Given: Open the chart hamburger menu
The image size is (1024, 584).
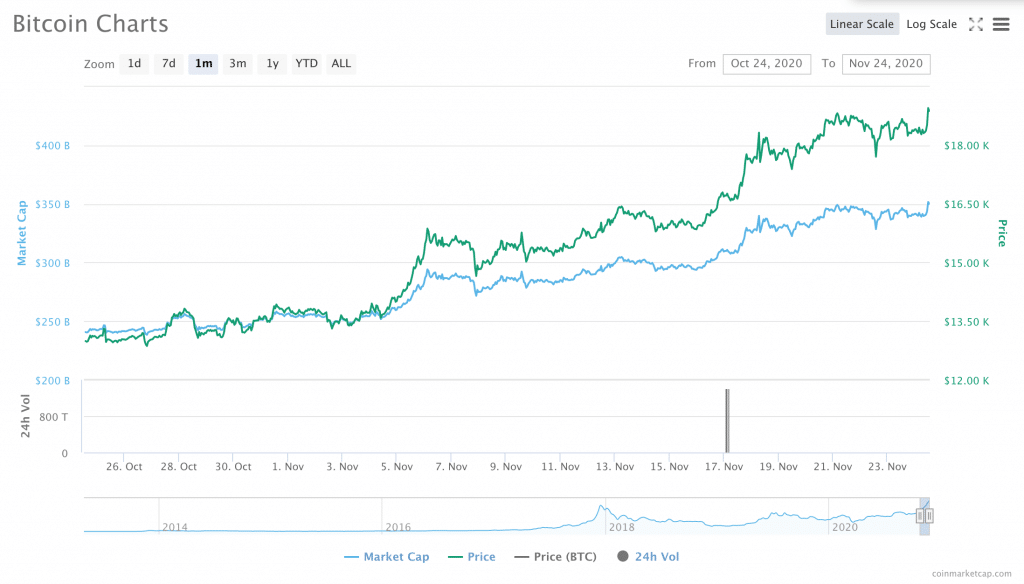Looking at the screenshot, I should click(x=1001, y=24).
